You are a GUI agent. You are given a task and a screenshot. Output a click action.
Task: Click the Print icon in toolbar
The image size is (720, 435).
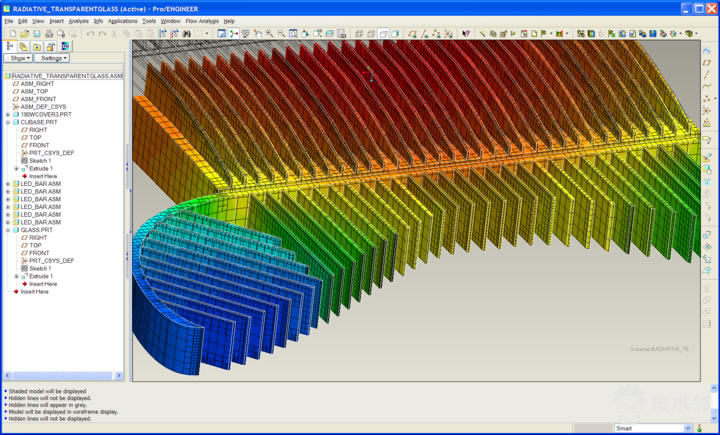point(49,33)
